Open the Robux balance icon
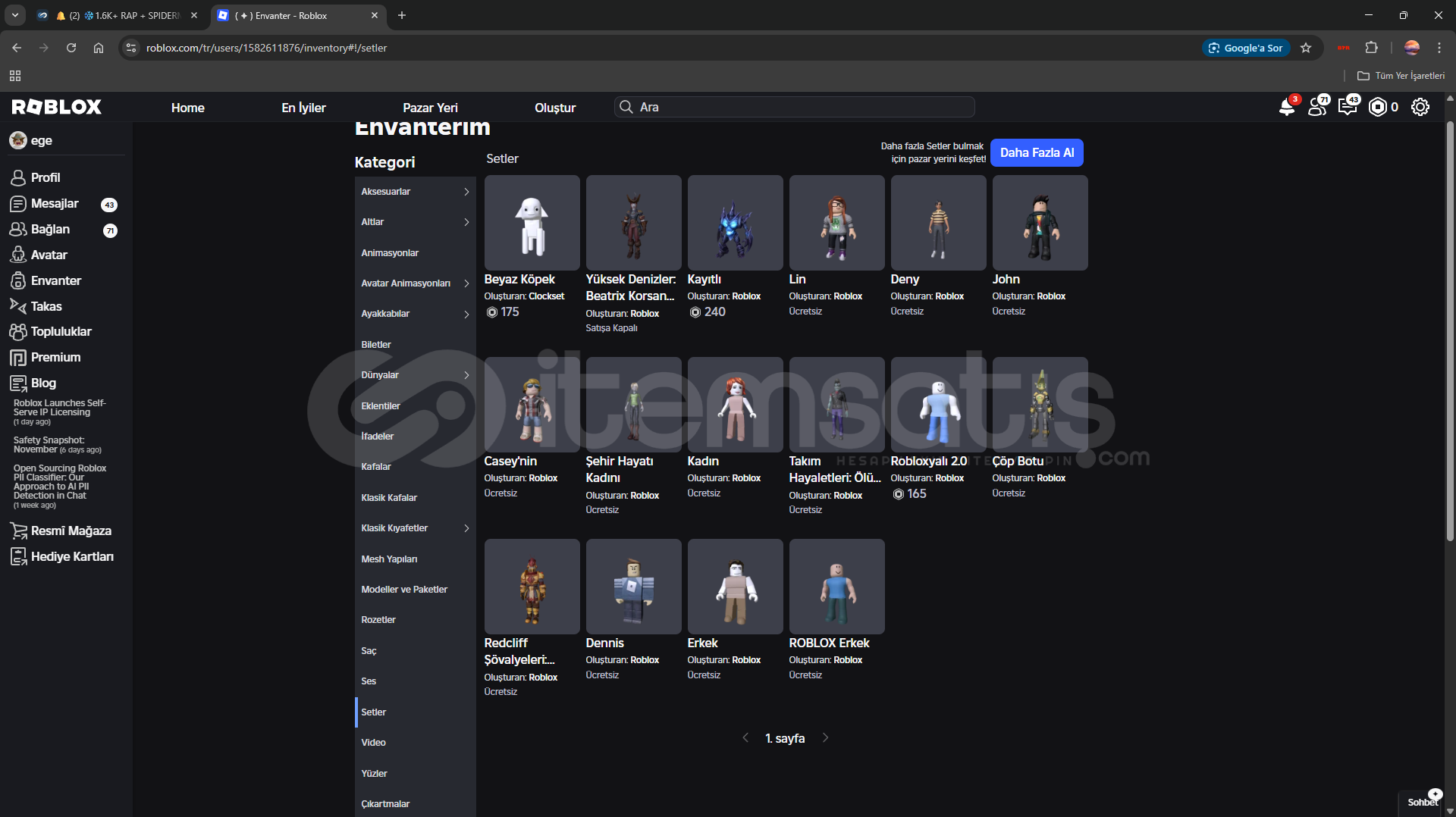The image size is (1456, 817). point(1378,108)
